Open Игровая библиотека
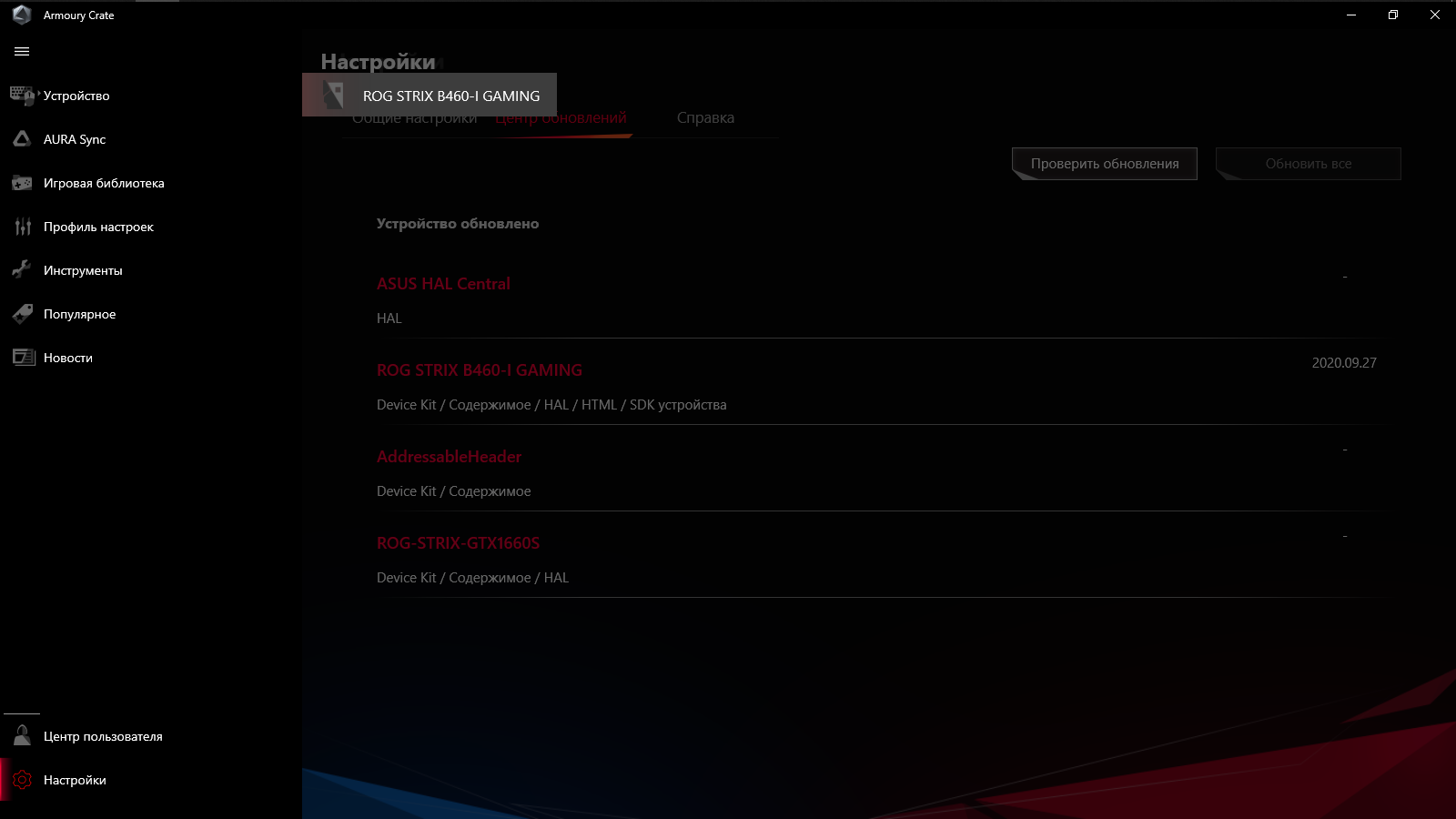The image size is (1456, 819). [104, 183]
